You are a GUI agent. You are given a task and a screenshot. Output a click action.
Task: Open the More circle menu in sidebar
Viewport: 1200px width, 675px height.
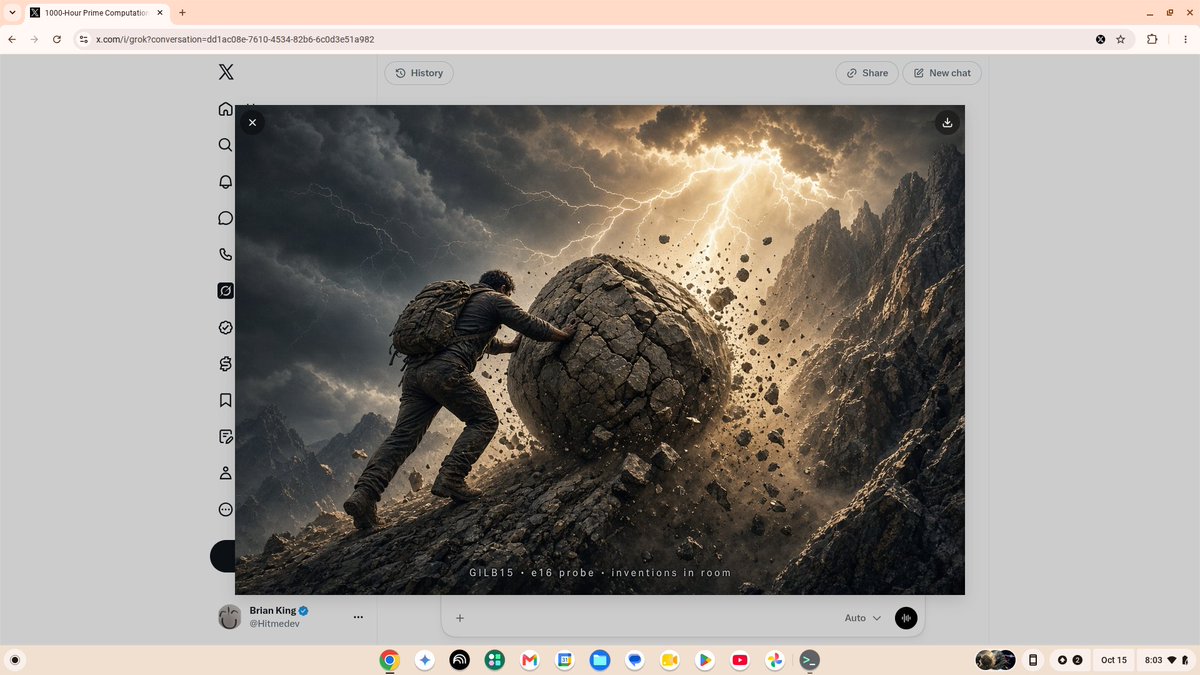[x=226, y=510]
